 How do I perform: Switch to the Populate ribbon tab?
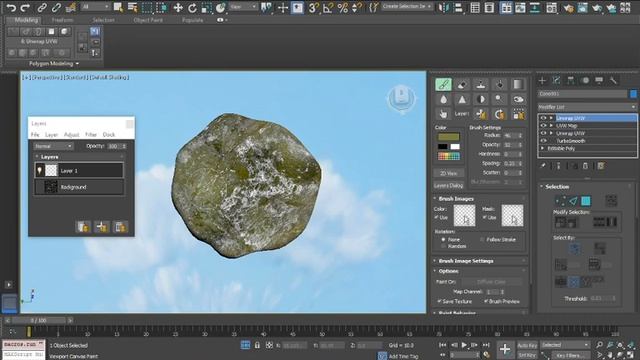[x=192, y=20]
